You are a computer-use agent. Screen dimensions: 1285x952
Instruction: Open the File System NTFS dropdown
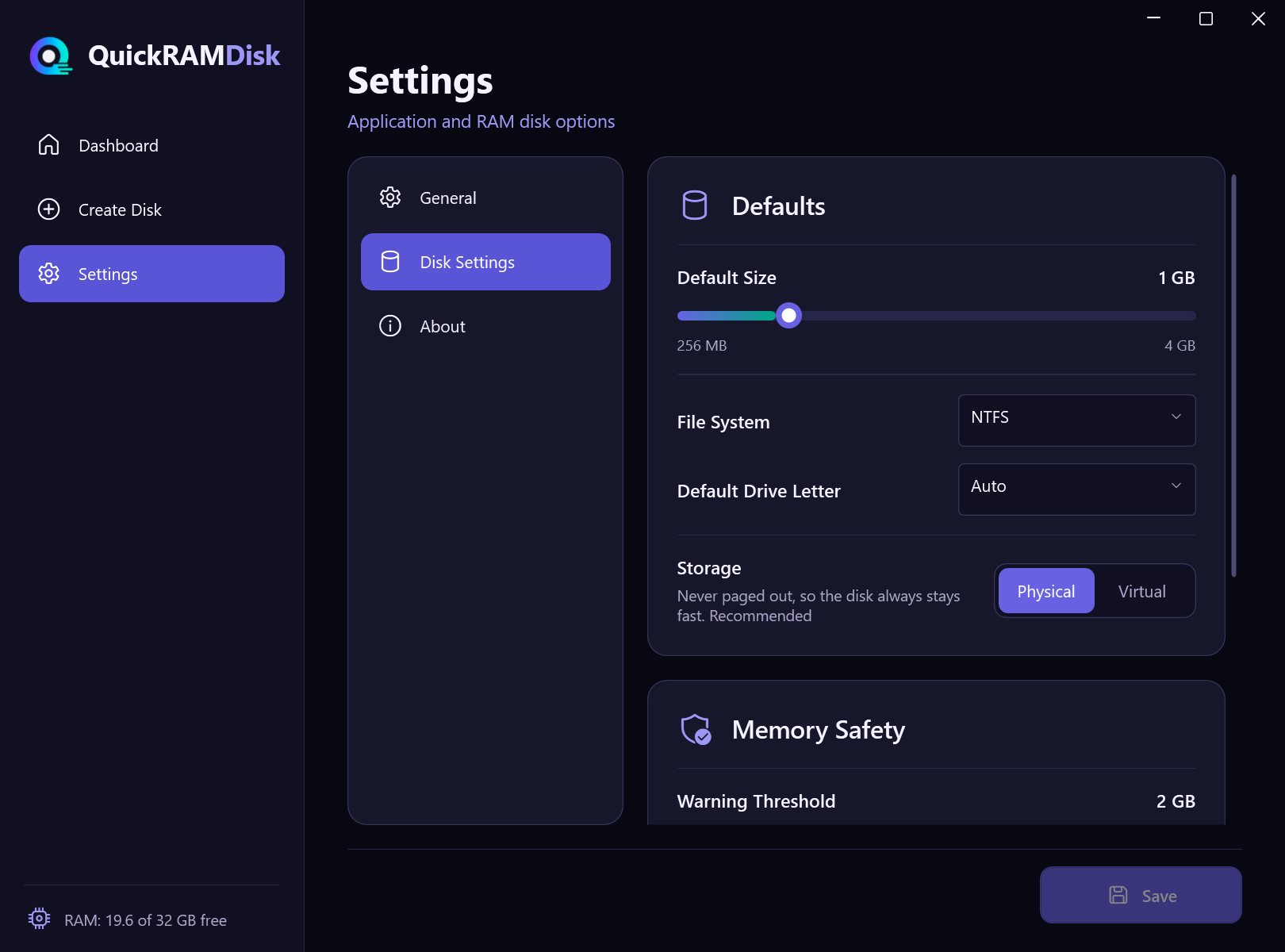(x=1076, y=420)
